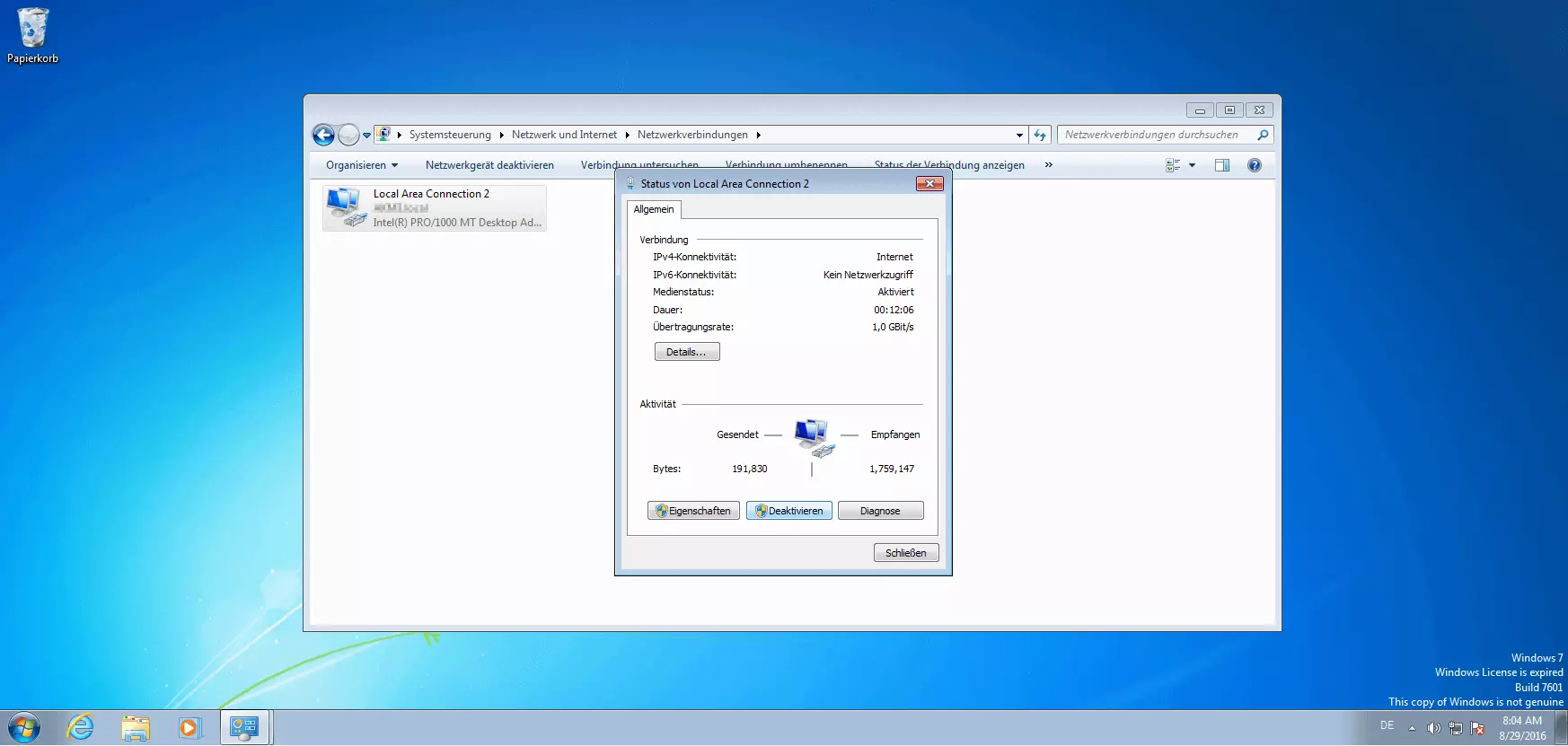Click the Windows Start orb

click(x=24, y=727)
